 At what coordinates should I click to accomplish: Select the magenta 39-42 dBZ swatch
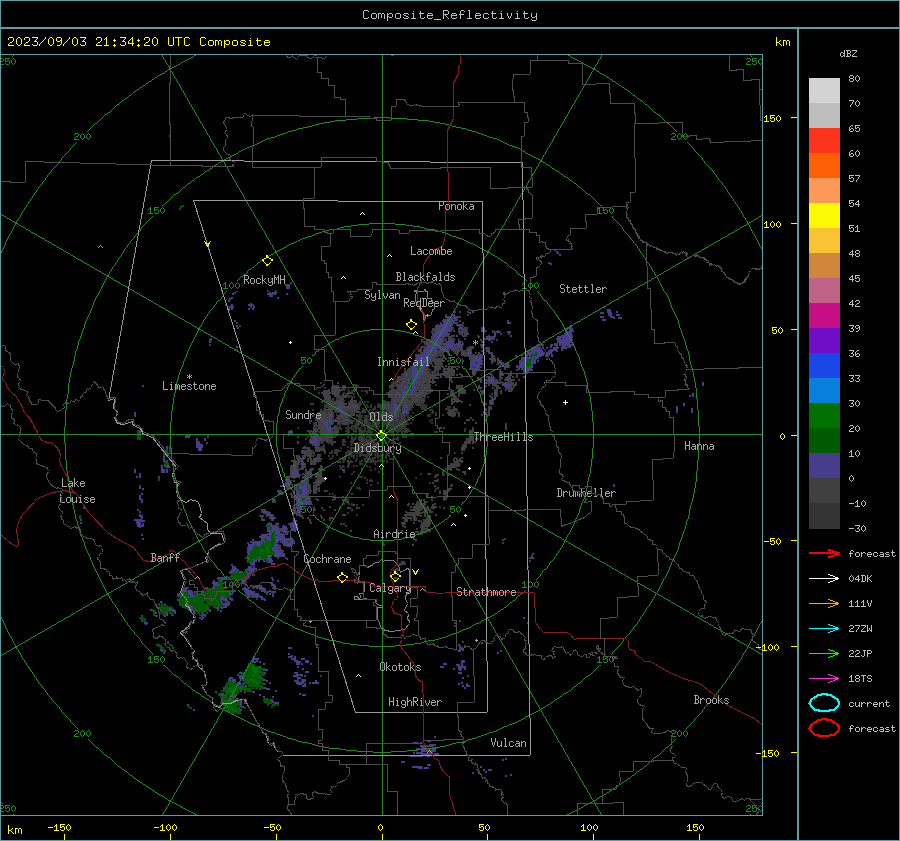pos(824,316)
